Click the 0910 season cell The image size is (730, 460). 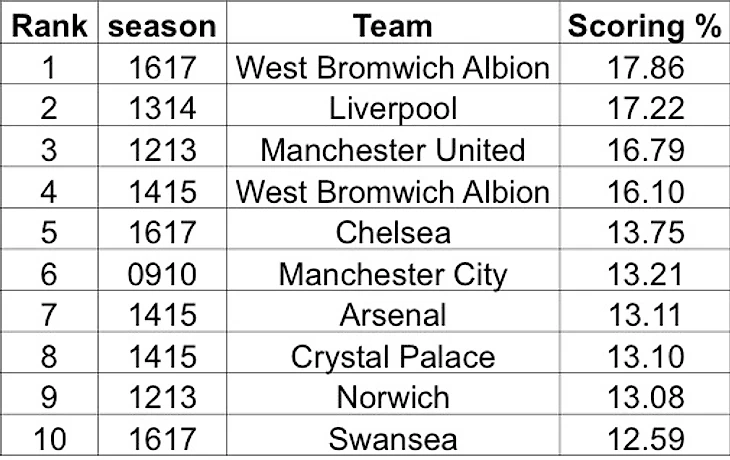point(163,273)
